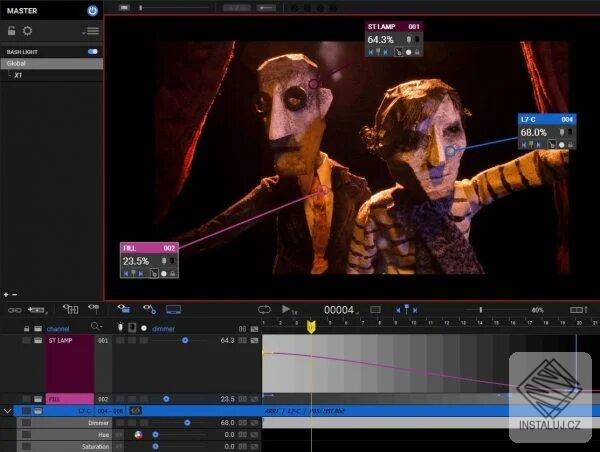Screen dimensions: 600x452
Task: Click the link chain icon in timeline toolbar
Action: tap(15, 310)
